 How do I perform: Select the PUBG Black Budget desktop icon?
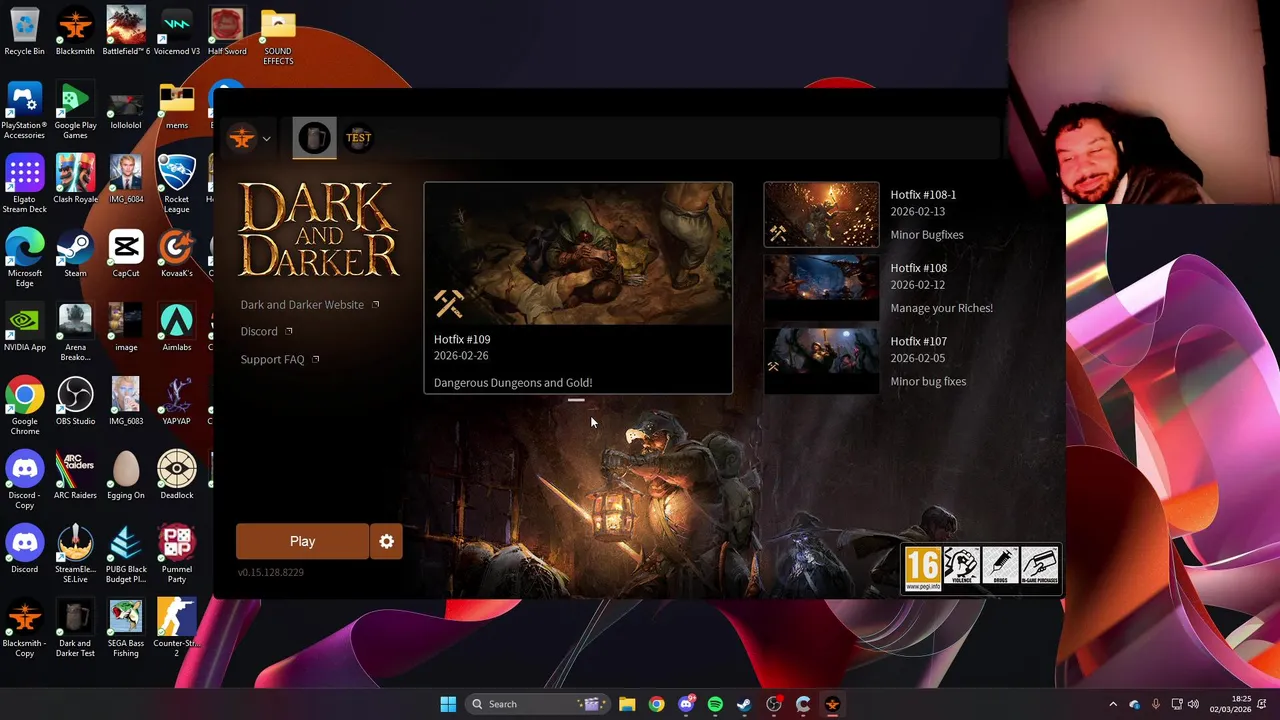[x=126, y=554]
